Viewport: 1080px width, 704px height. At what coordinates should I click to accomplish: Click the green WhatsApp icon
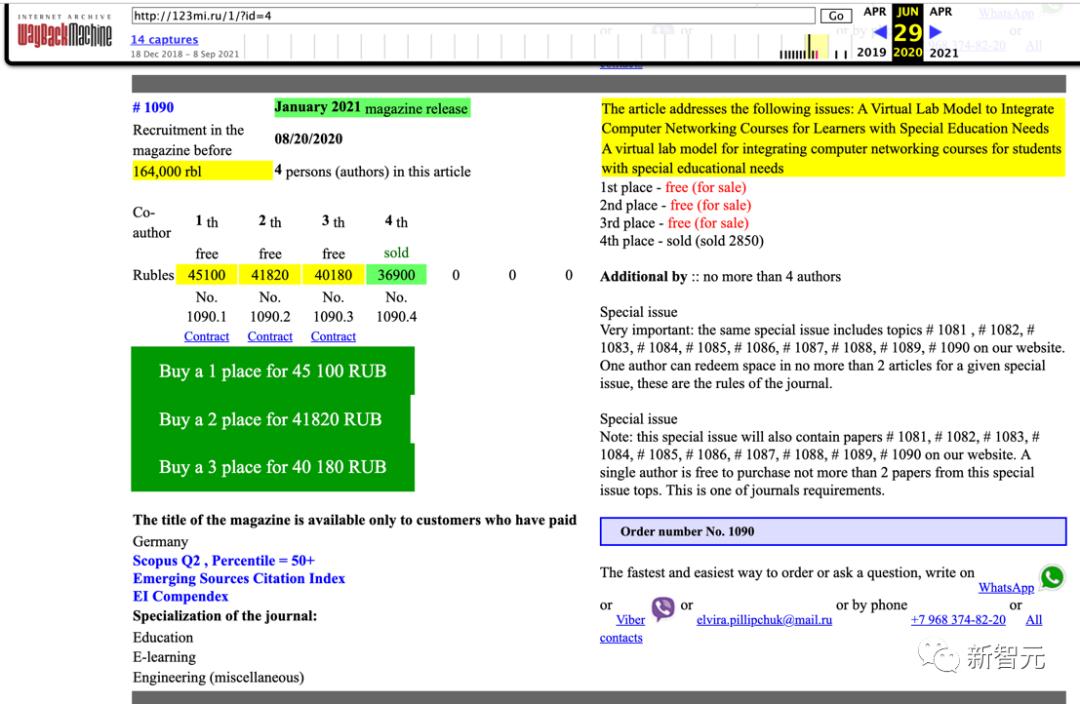click(x=1052, y=578)
